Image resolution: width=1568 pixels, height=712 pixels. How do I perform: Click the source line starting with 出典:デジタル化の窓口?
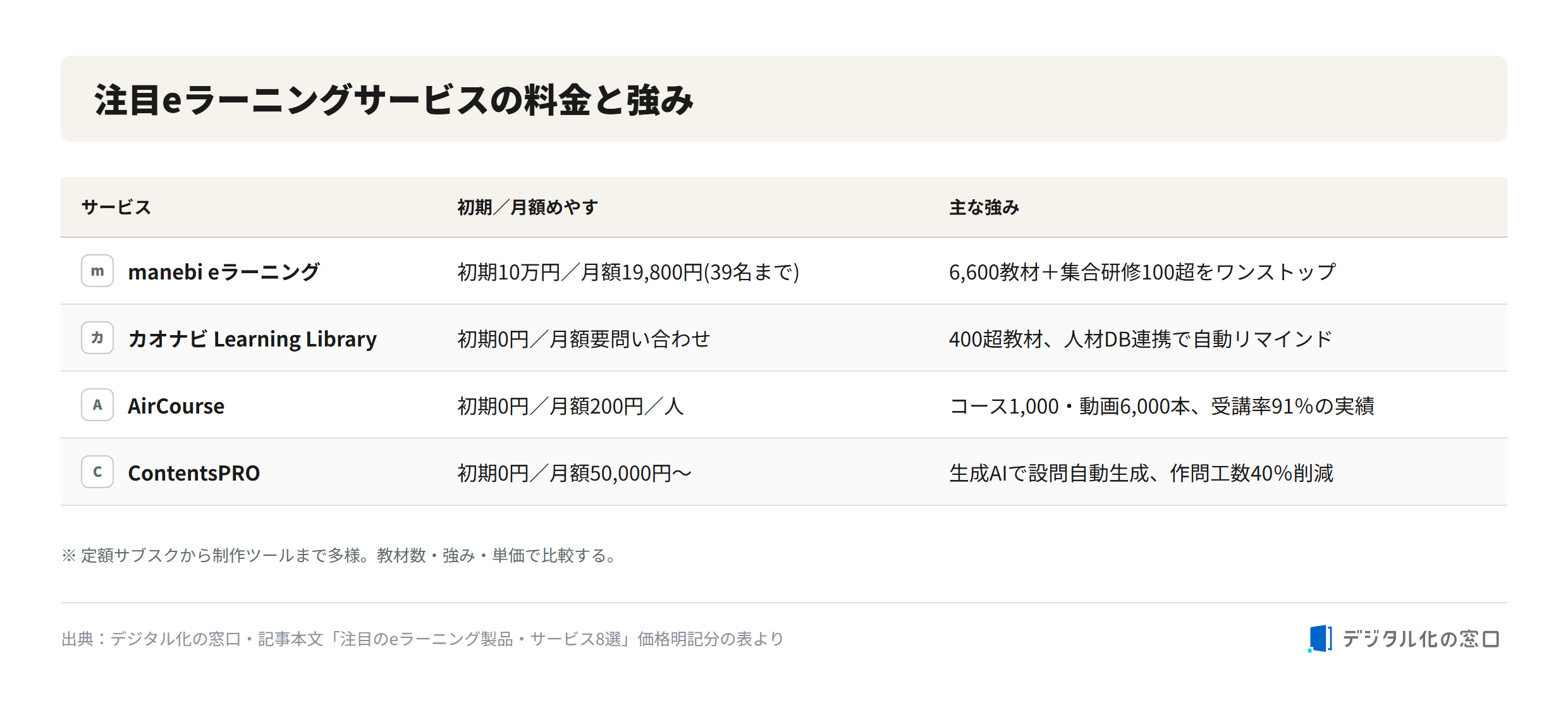(x=423, y=639)
